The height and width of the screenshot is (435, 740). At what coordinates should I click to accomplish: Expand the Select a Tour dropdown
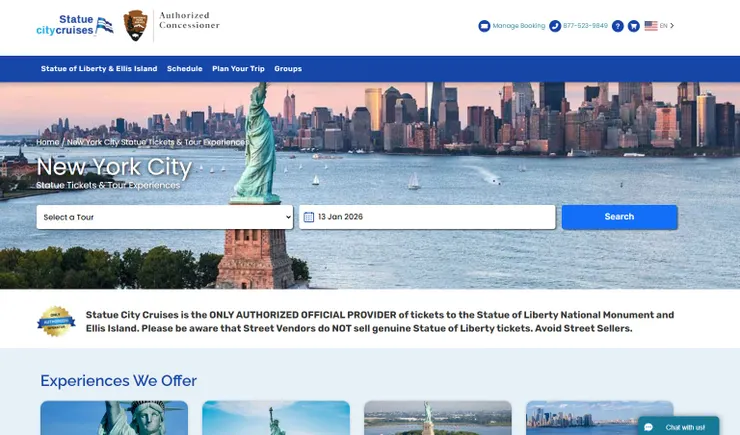165,217
